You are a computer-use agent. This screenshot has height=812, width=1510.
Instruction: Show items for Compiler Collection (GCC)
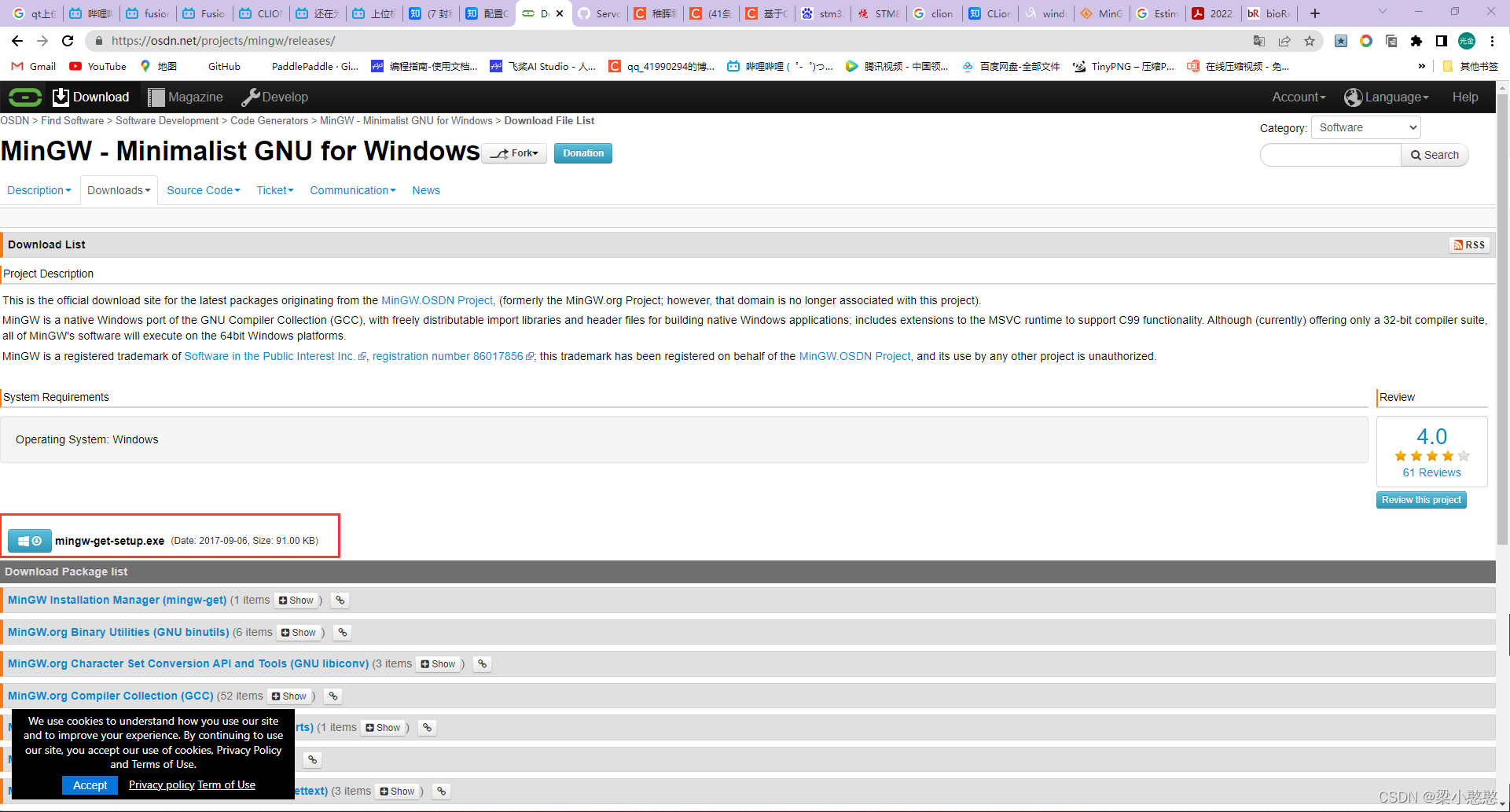click(x=289, y=696)
